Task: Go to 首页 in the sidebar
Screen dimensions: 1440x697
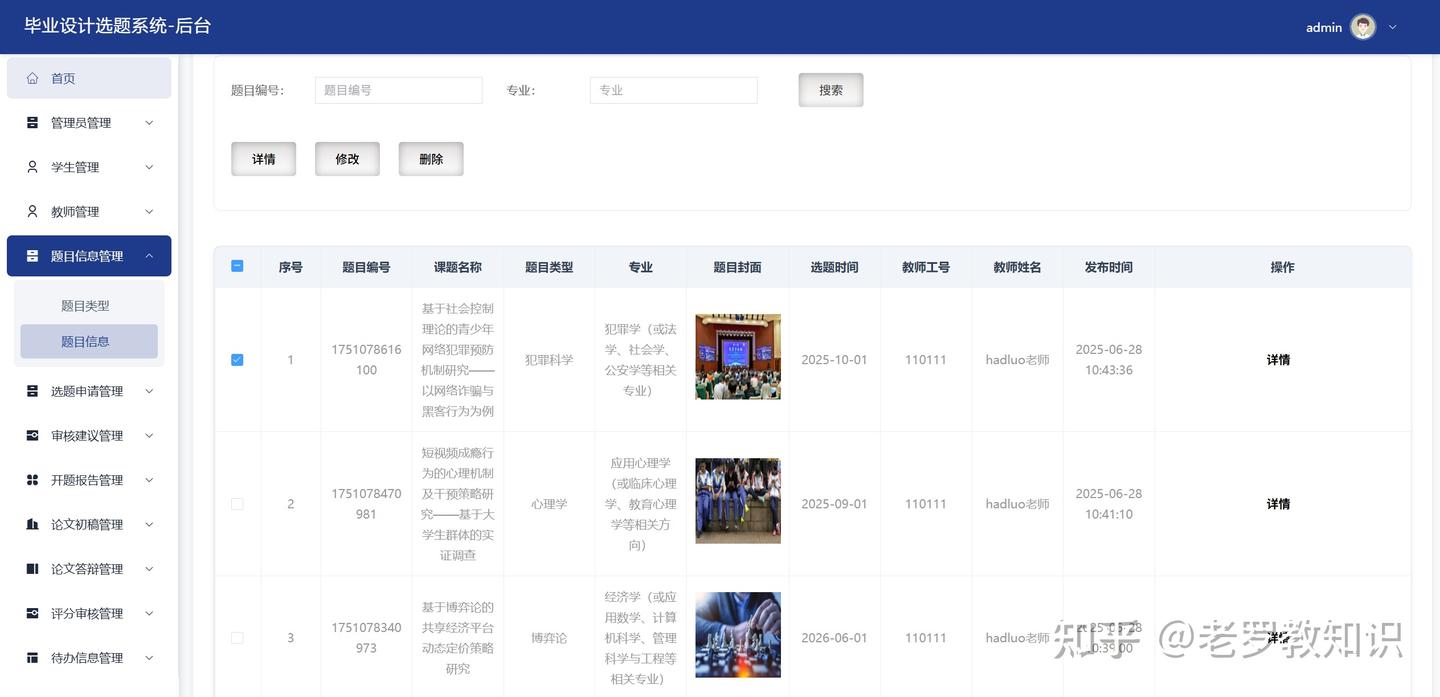Action: click(89, 78)
